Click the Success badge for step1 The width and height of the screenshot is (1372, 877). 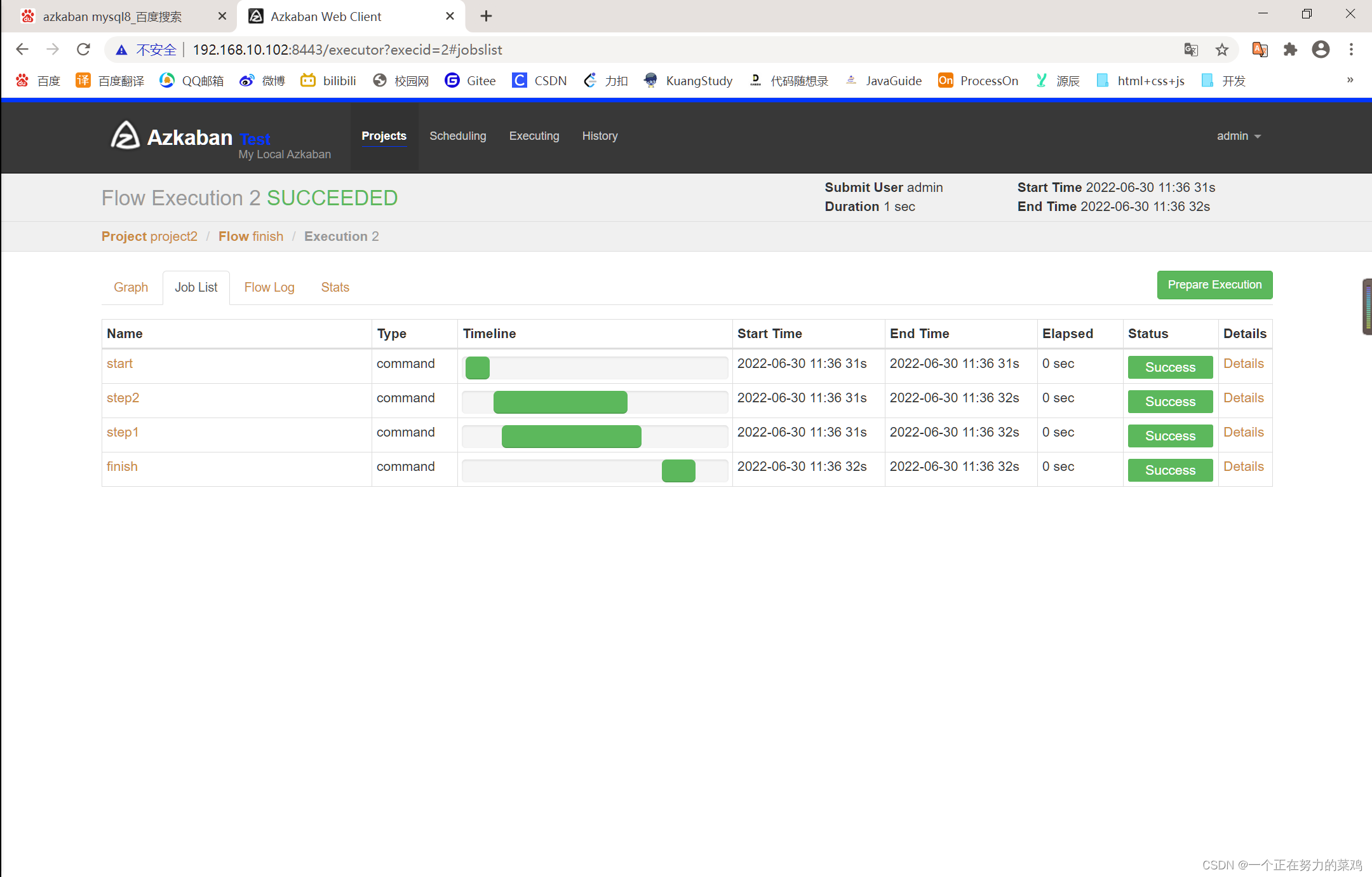pyautogui.click(x=1170, y=436)
